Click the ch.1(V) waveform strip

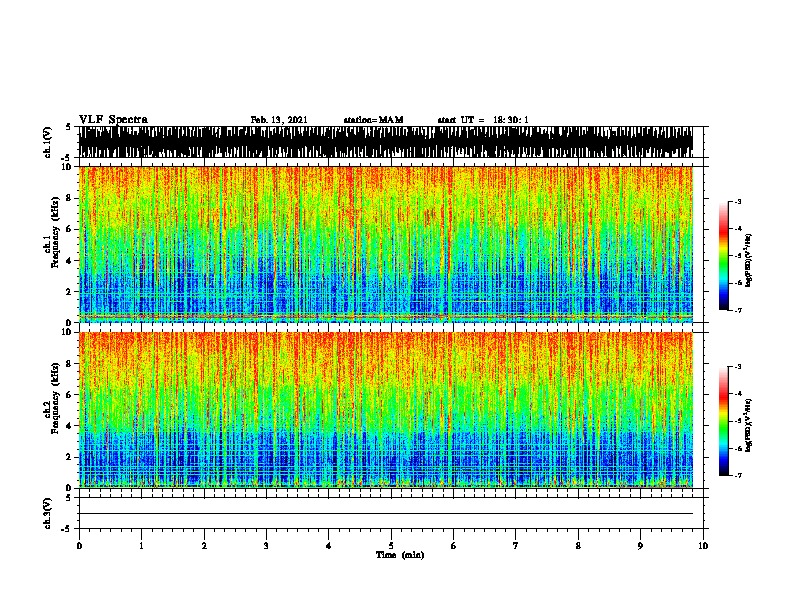(386, 142)
